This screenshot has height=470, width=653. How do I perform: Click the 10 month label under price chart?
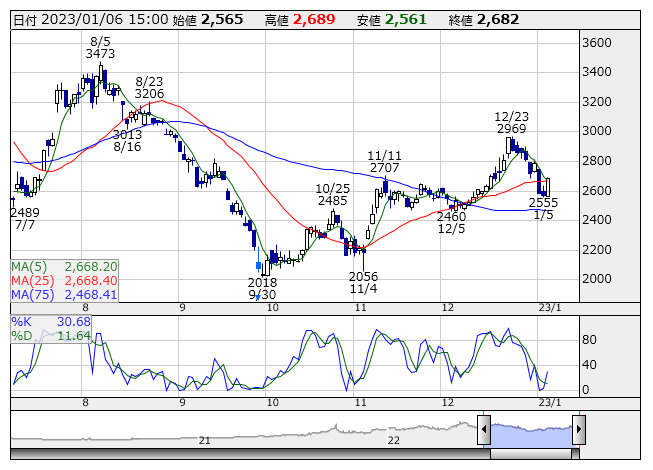[272, 308]
